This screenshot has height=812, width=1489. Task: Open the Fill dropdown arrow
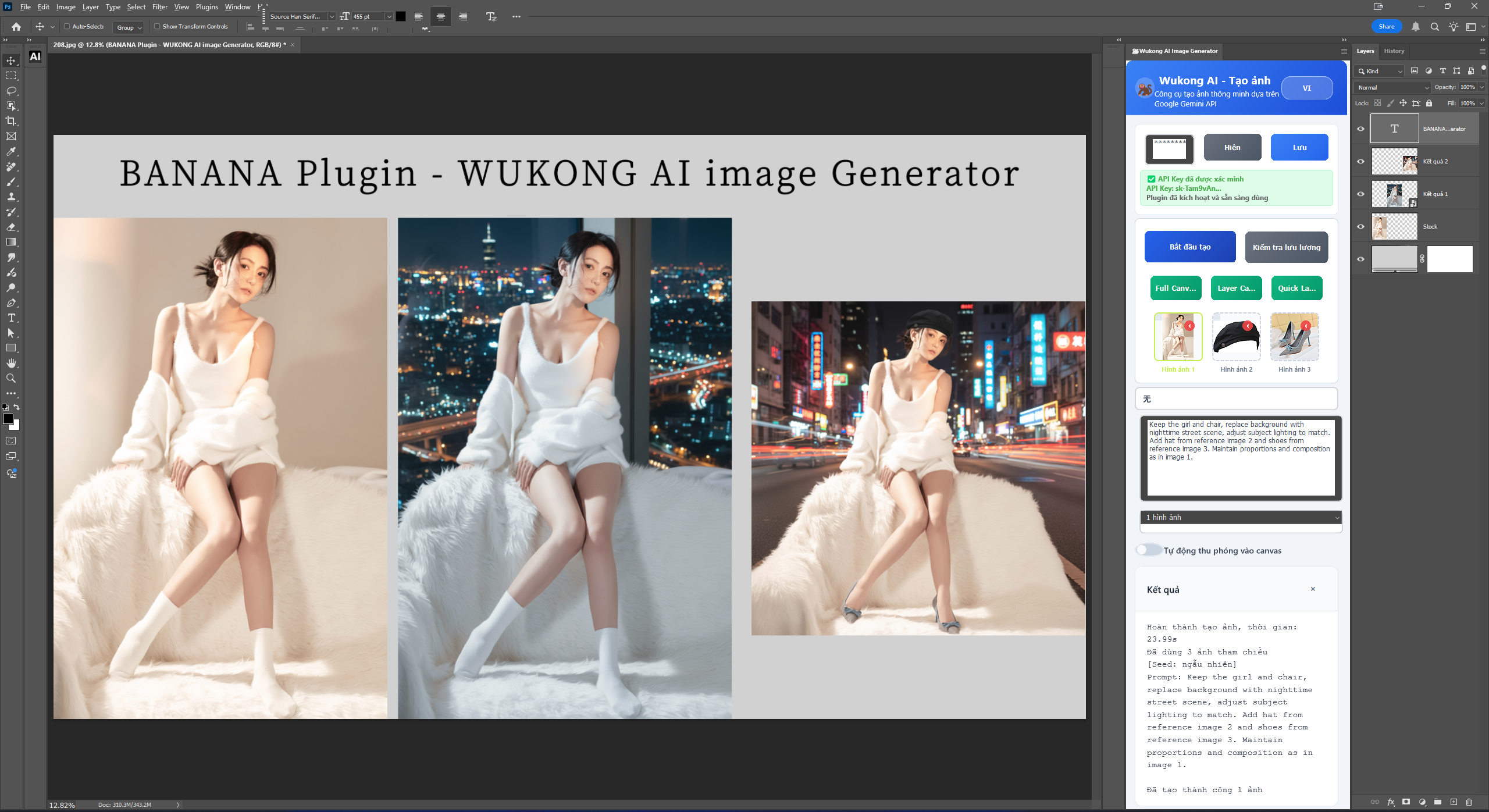[1481, 104]
